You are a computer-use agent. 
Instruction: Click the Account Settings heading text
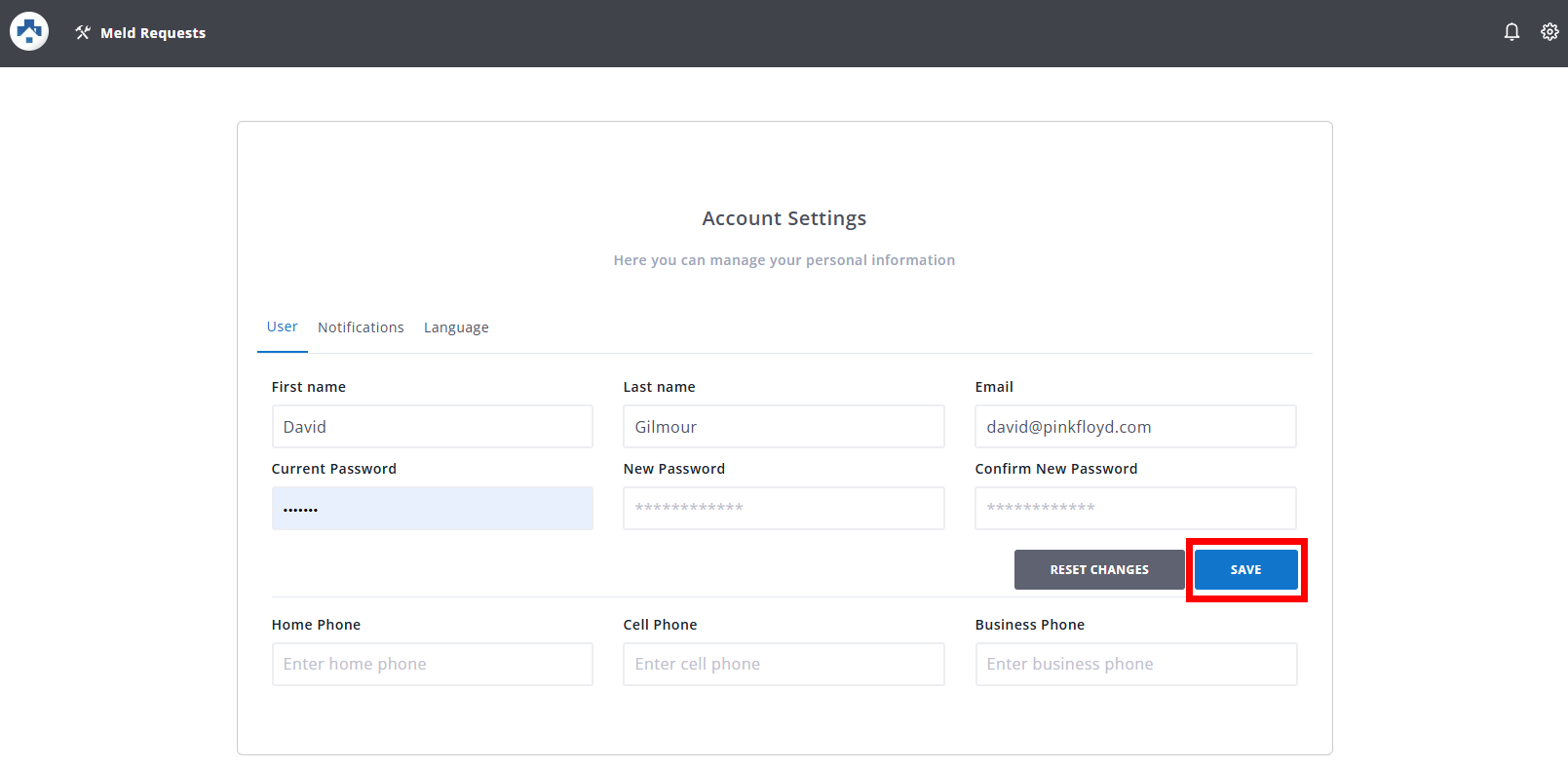[784, 218]
